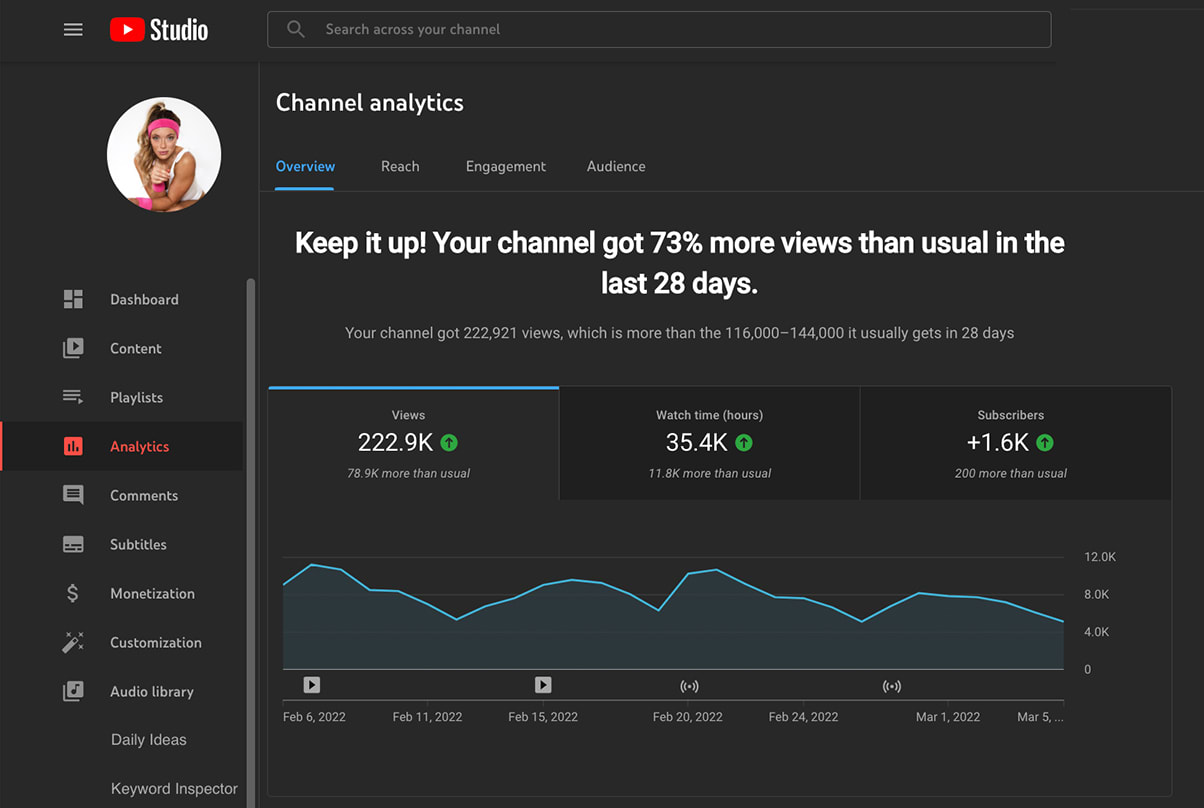The height and width of the screenshot is (808, 1204).
Task: Open Playlists from the sidebar icon
Action: click(x=73, y=397)
